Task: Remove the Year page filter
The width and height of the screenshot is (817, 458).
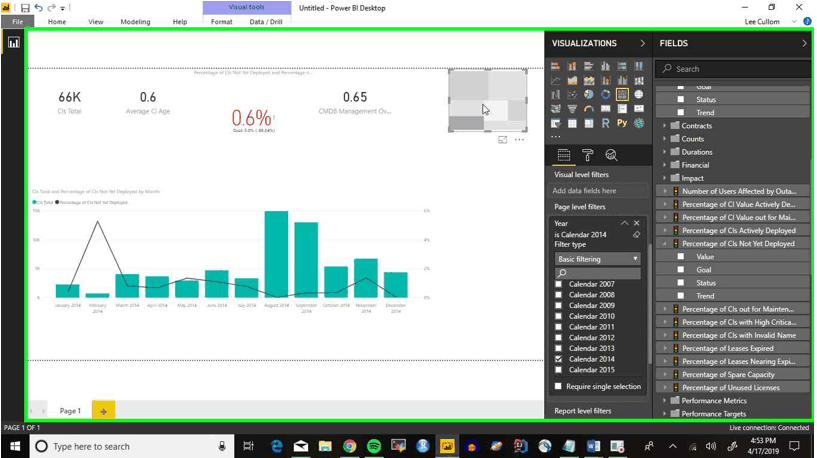Action: pyautogui.click(x=637, y=223)
